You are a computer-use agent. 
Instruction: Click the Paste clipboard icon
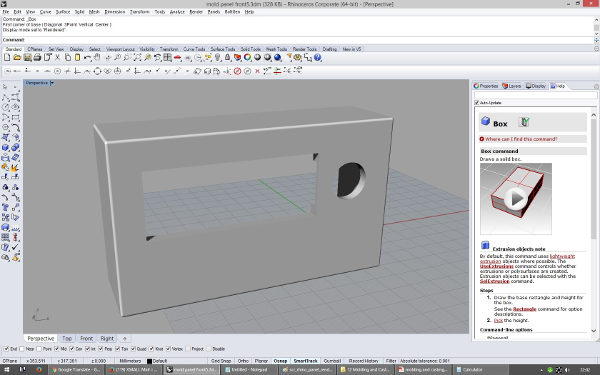pos(77,58)
